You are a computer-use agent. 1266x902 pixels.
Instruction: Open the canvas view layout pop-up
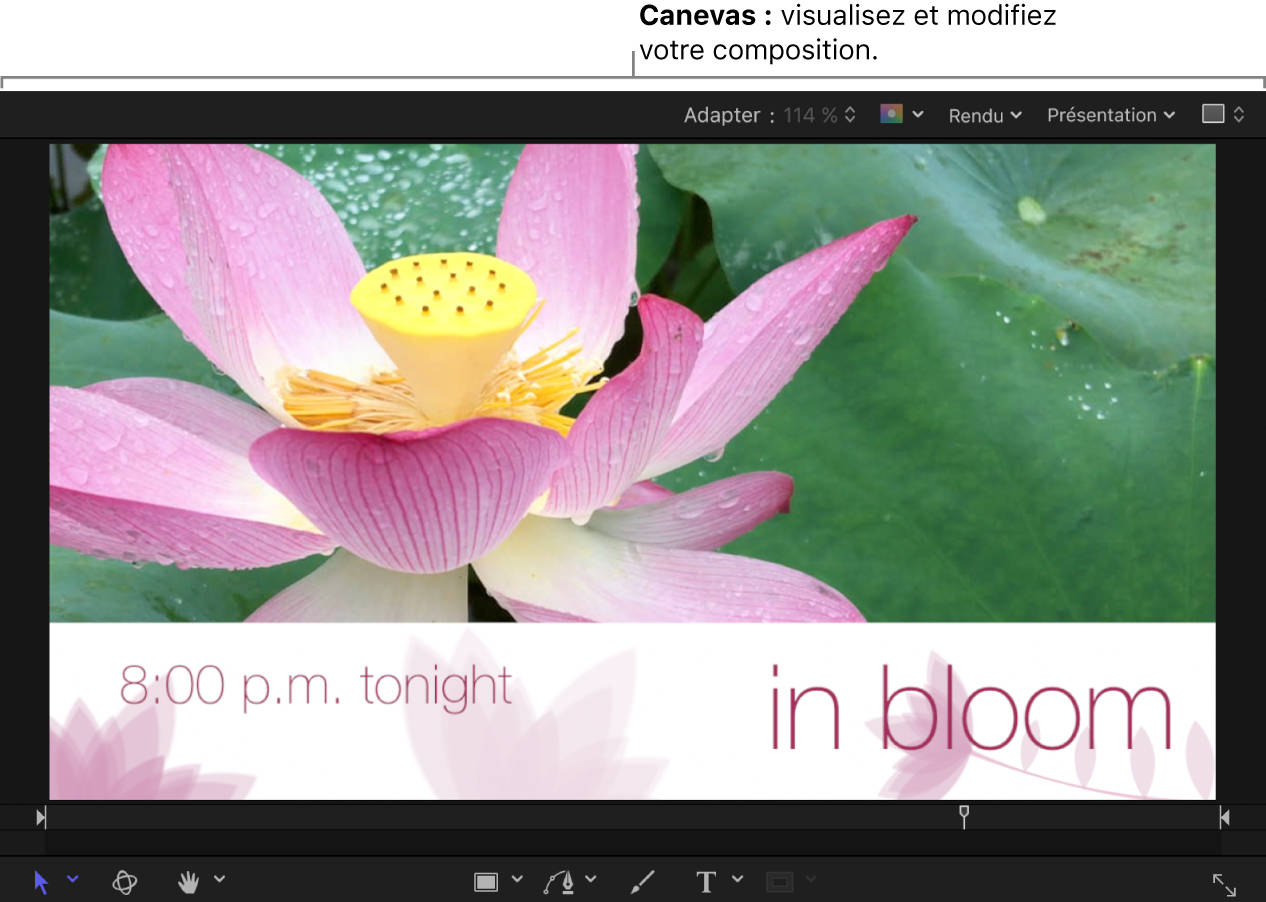1223,114
